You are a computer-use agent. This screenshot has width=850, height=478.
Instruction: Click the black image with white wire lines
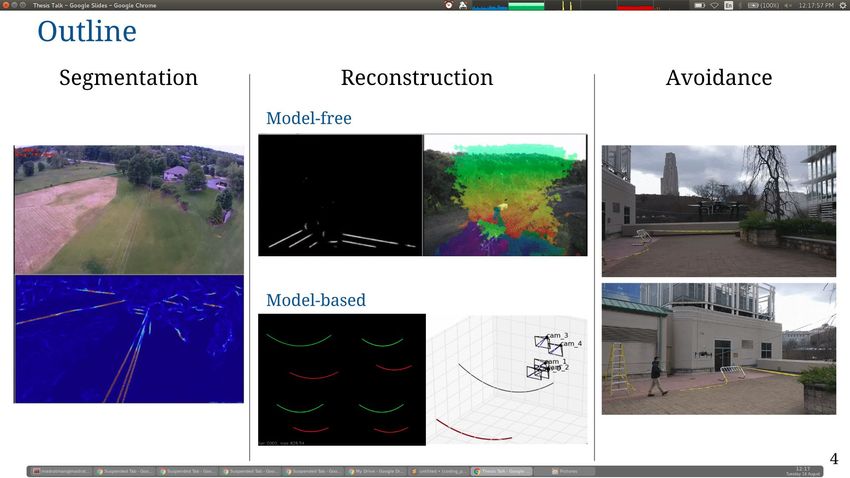(340, 195)
